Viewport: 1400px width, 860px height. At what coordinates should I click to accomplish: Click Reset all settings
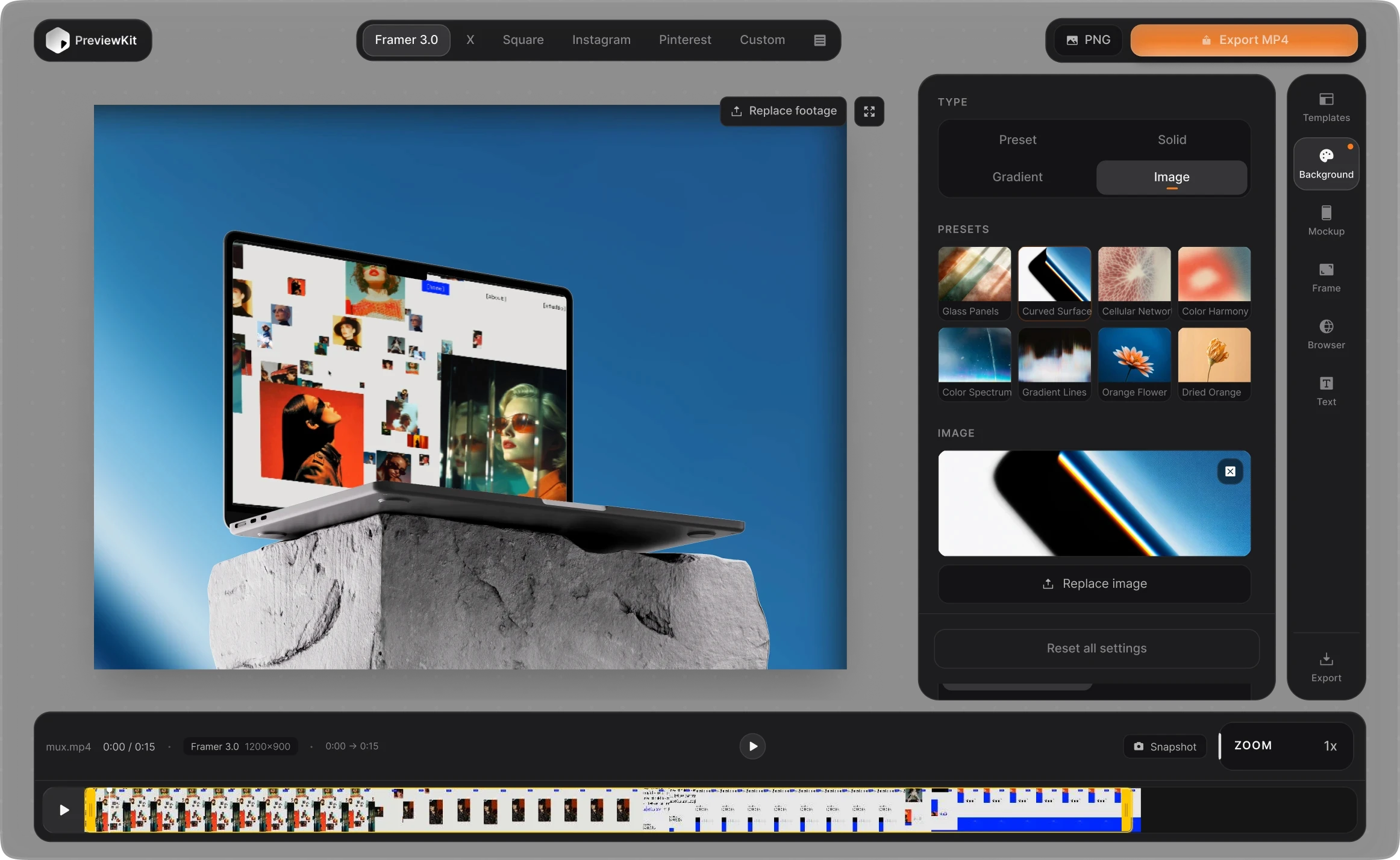(1096, 649)
